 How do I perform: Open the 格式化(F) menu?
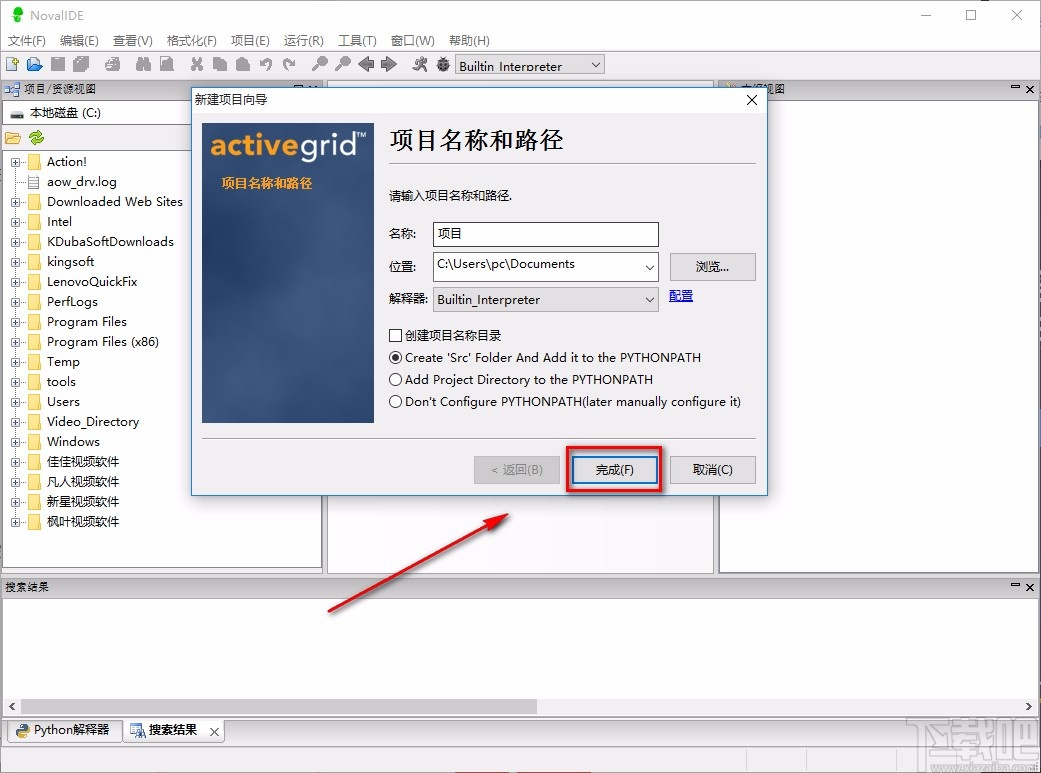point(191,41)
